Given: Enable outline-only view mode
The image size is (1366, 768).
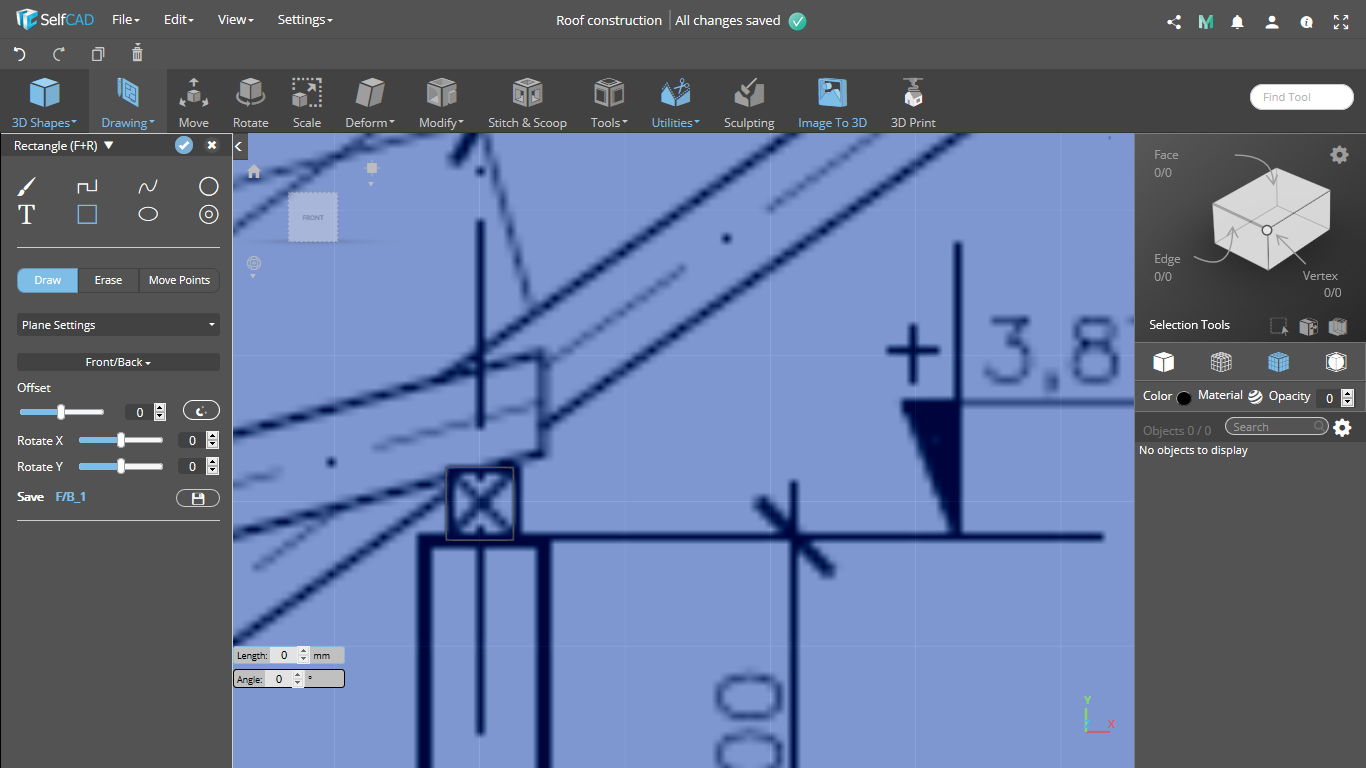Looking at the screenshot, I should [1336, 361].
